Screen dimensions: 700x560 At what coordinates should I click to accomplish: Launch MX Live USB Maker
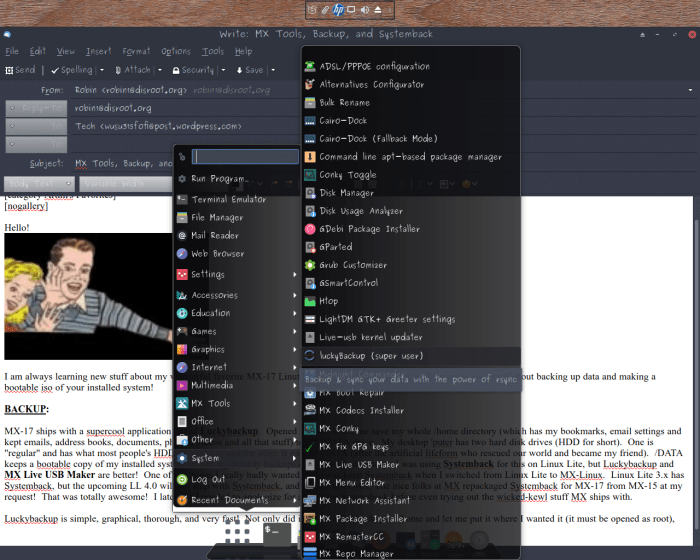[x=411, y=465]
